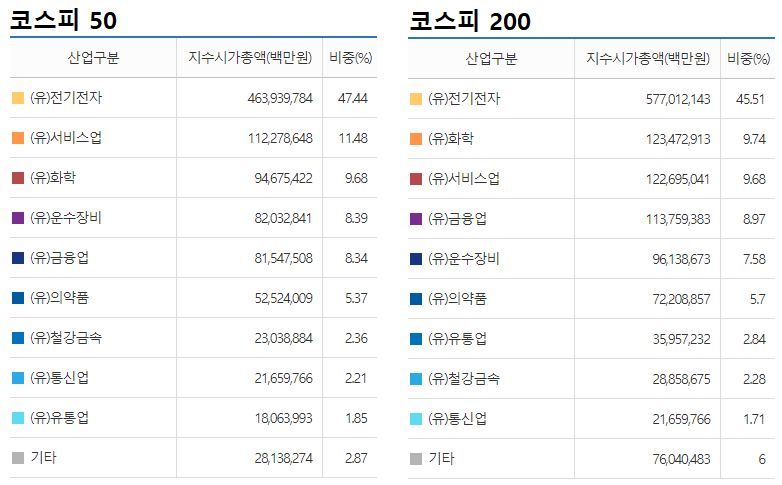The image size is (782, 485).
Task: Click the value 122,695,041
Action: [x=677, y=179]
